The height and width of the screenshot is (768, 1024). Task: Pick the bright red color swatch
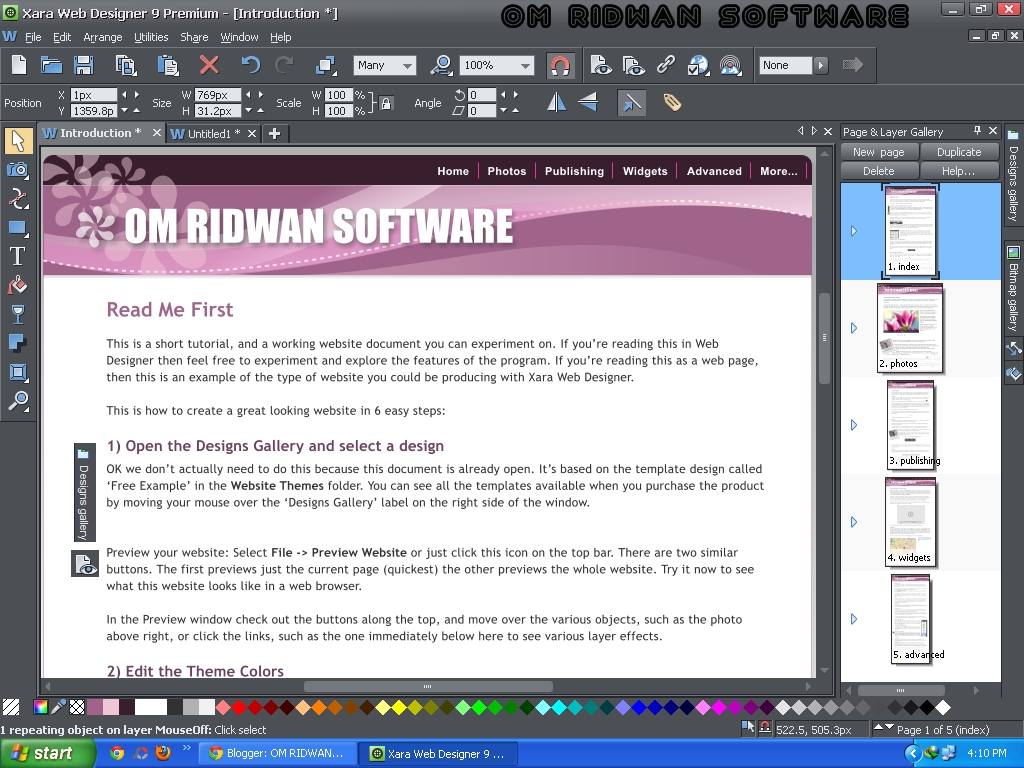click(239, 707)
